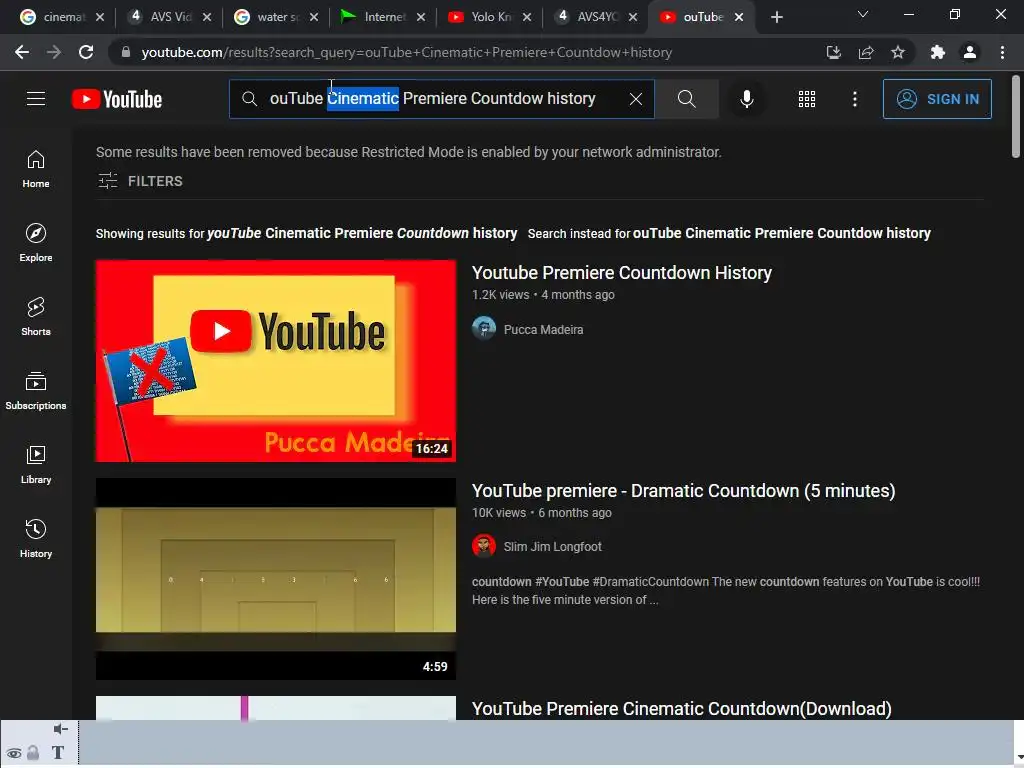Go to Home in the sidebar

click(x=36, y=169)
